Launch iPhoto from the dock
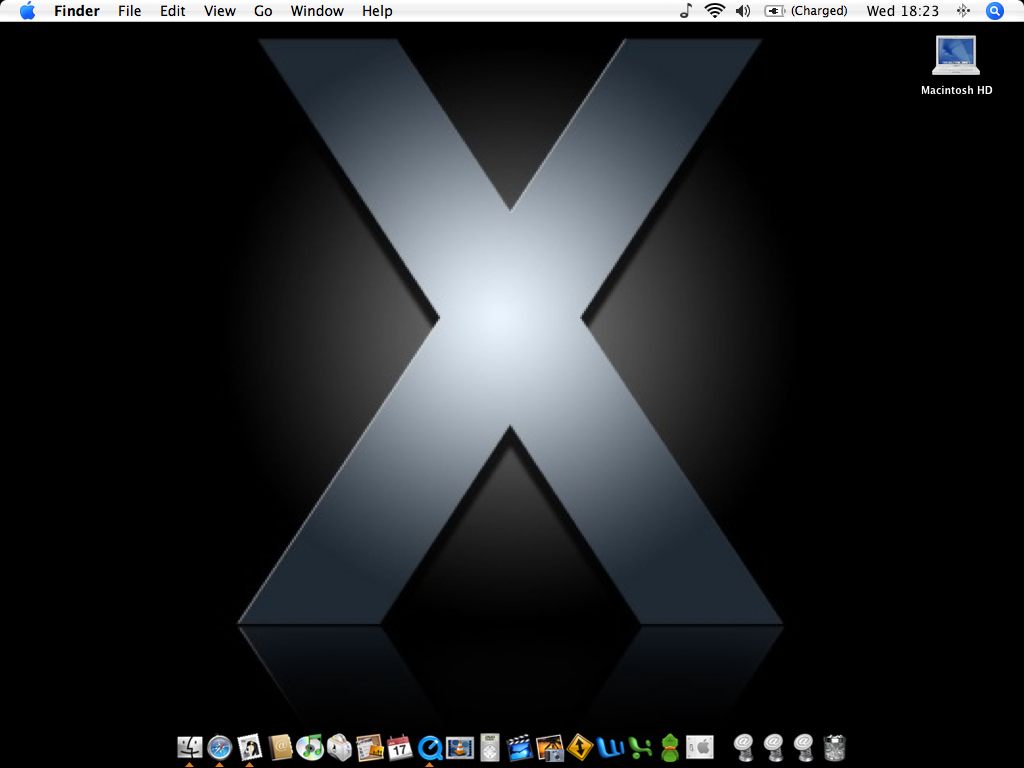The height and width of the screenshot is (768, 1024). coord(550,747)
